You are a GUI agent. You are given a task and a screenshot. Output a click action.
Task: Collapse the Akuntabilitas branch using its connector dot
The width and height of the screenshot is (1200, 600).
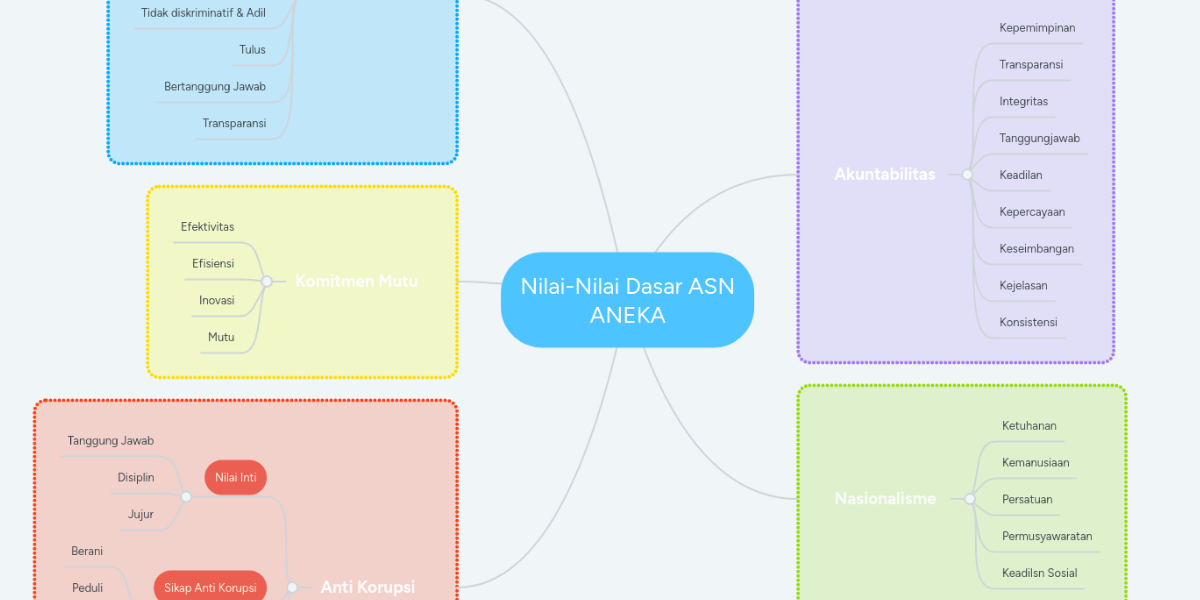coord(966,174)
